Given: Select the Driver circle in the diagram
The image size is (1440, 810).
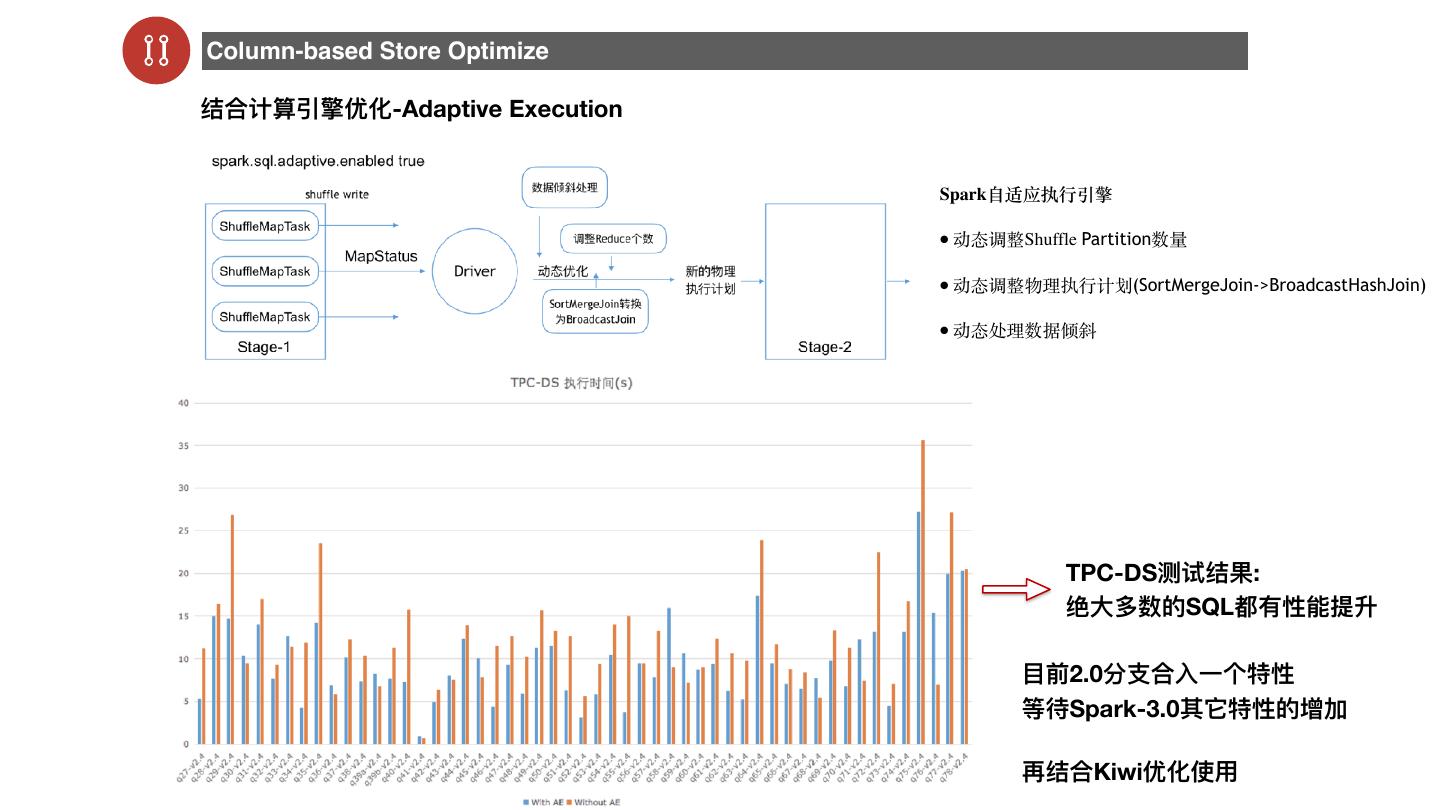Looking at the screenshot, I should [x=474, y=271].
